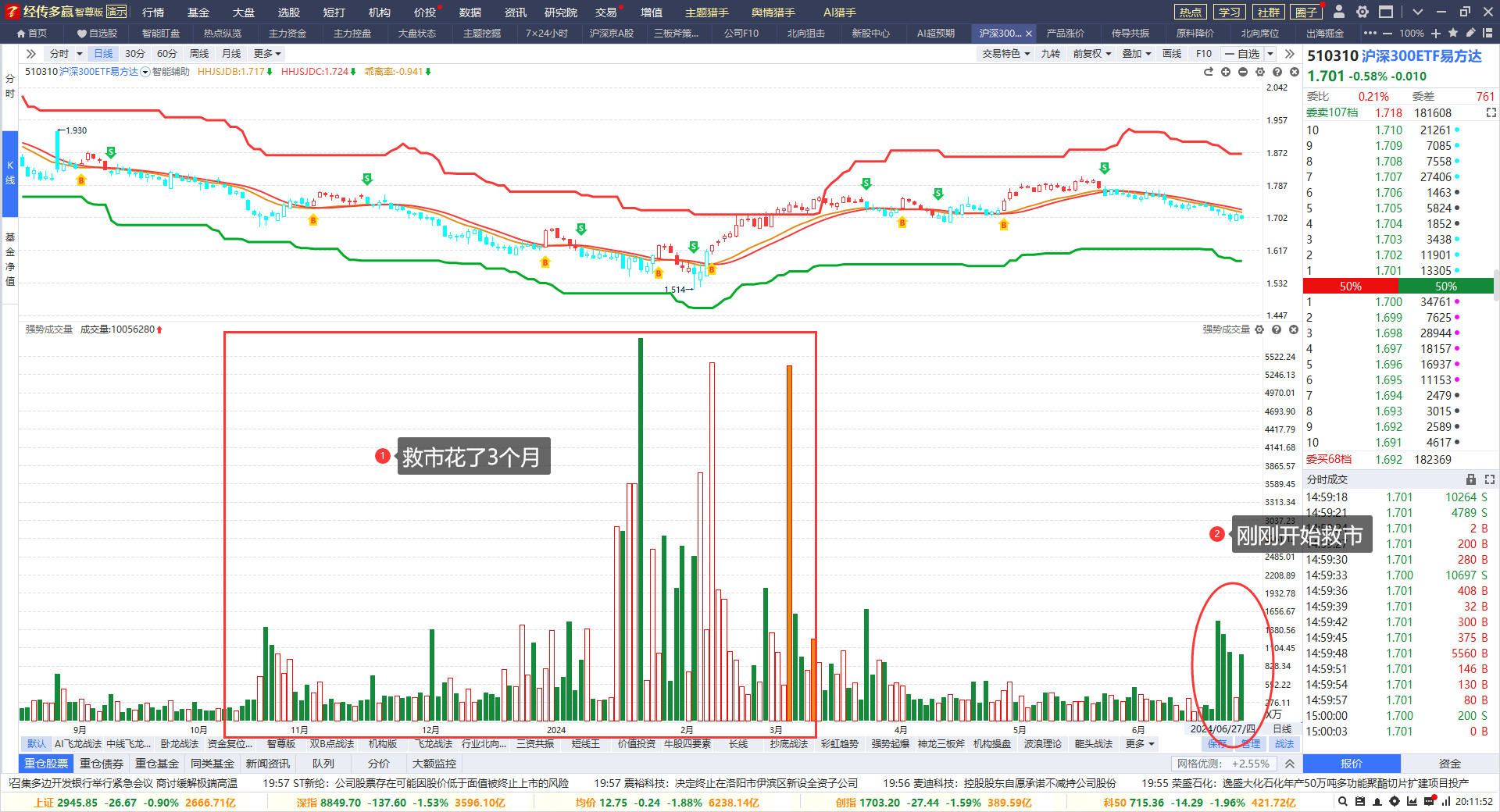This screenshot has width=1500, height=812.
Task: Click the pencil edit icon
Action: click(x=1470, y=33)
